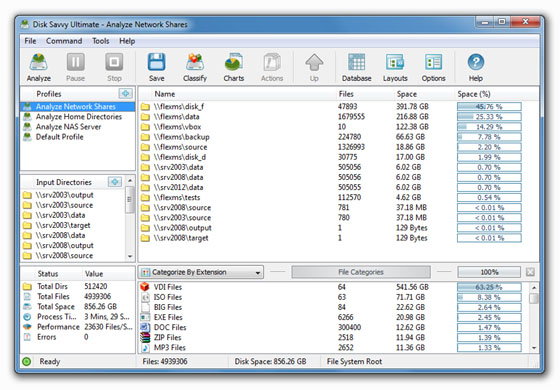Select the Analyze Network Shares profile
Screen dimensions: 560x390
pyautogui.click(x=78, y=106)
